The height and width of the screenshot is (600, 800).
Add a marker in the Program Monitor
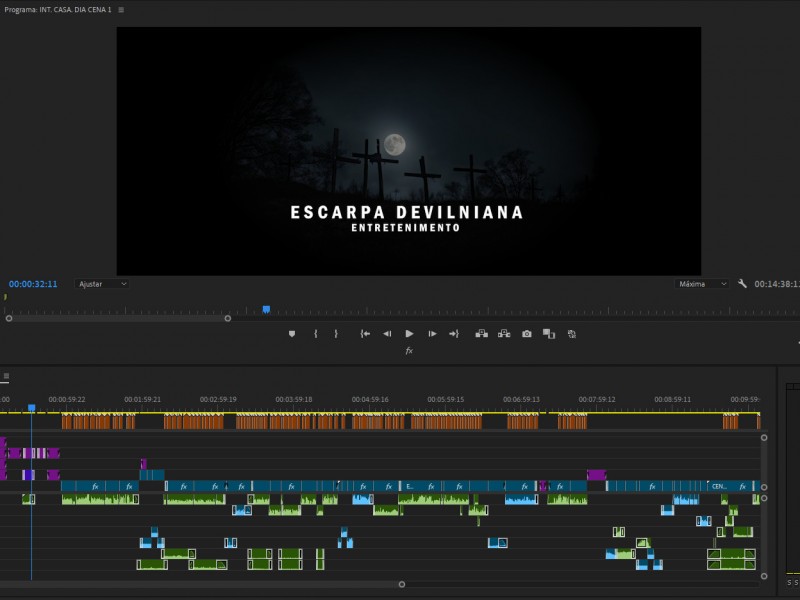291,334
